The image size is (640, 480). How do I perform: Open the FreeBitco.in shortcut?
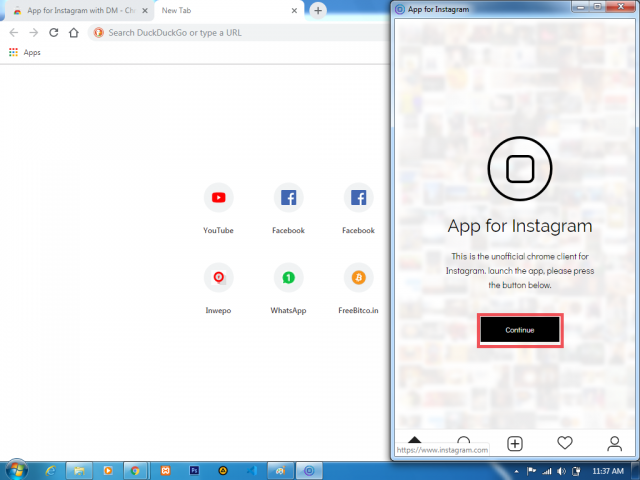pos(358,277)
